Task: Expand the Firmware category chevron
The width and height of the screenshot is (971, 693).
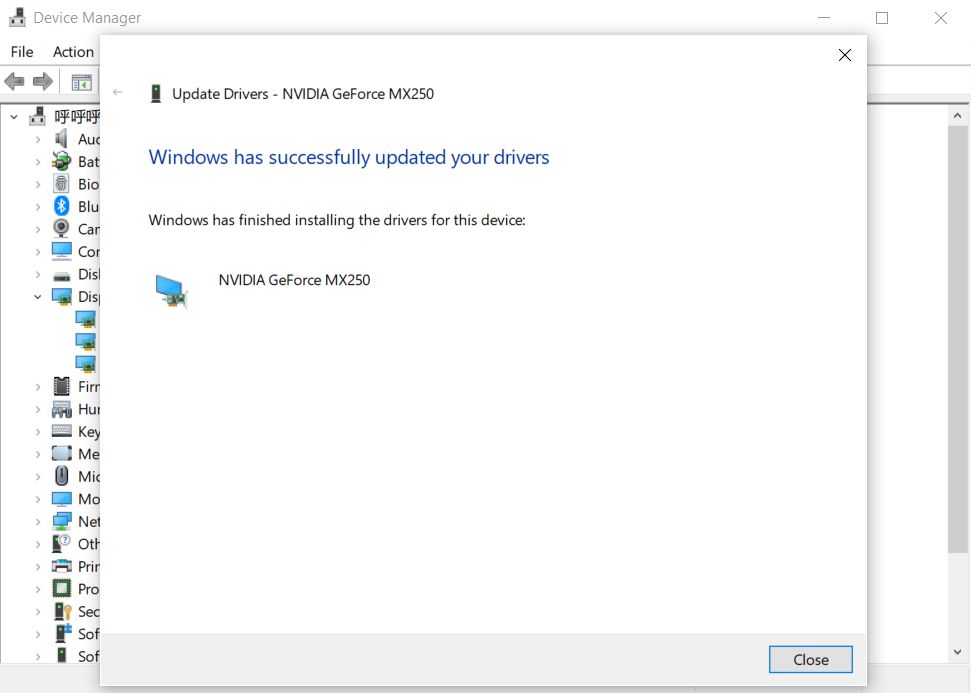Action: tap(38, 387)
